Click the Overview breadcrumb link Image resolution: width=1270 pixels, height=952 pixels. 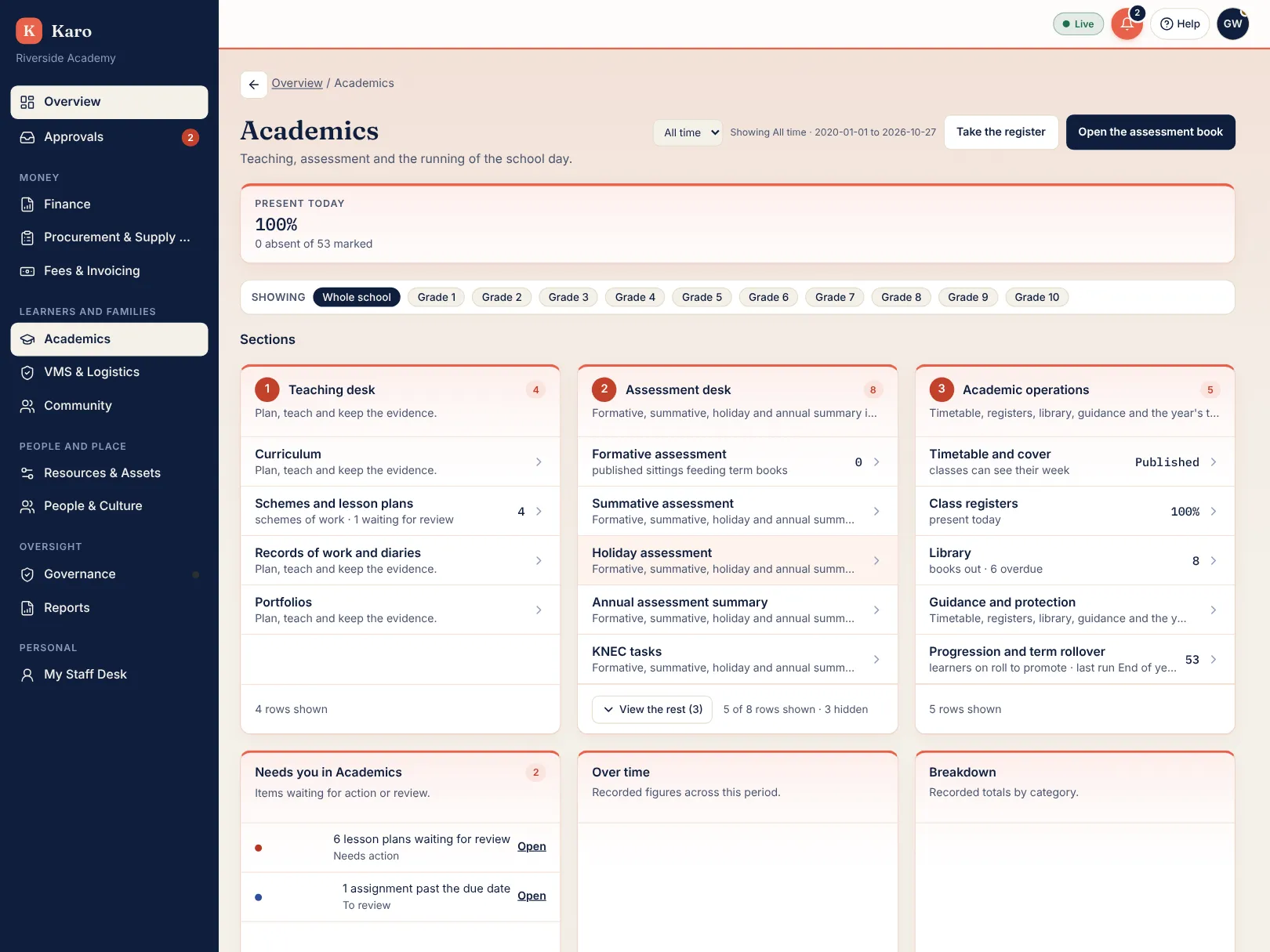click(x=297, y=83)
